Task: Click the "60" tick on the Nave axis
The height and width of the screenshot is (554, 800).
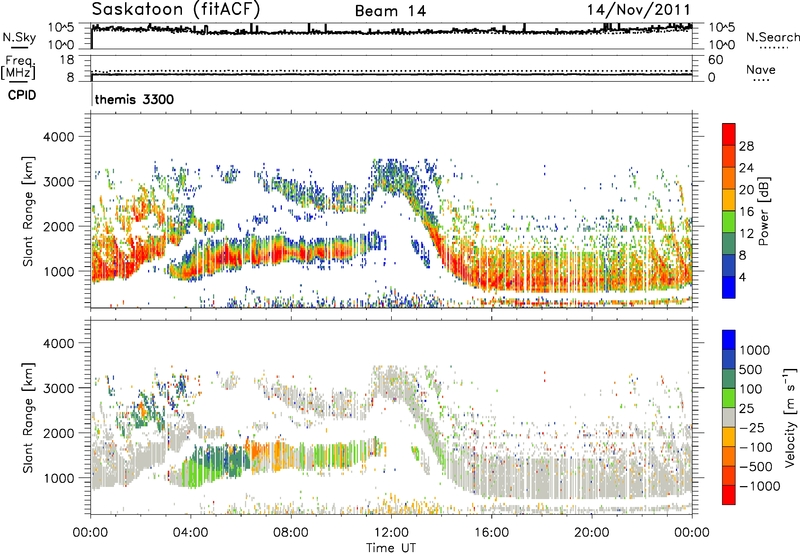Action: click(x=715, y=60)
